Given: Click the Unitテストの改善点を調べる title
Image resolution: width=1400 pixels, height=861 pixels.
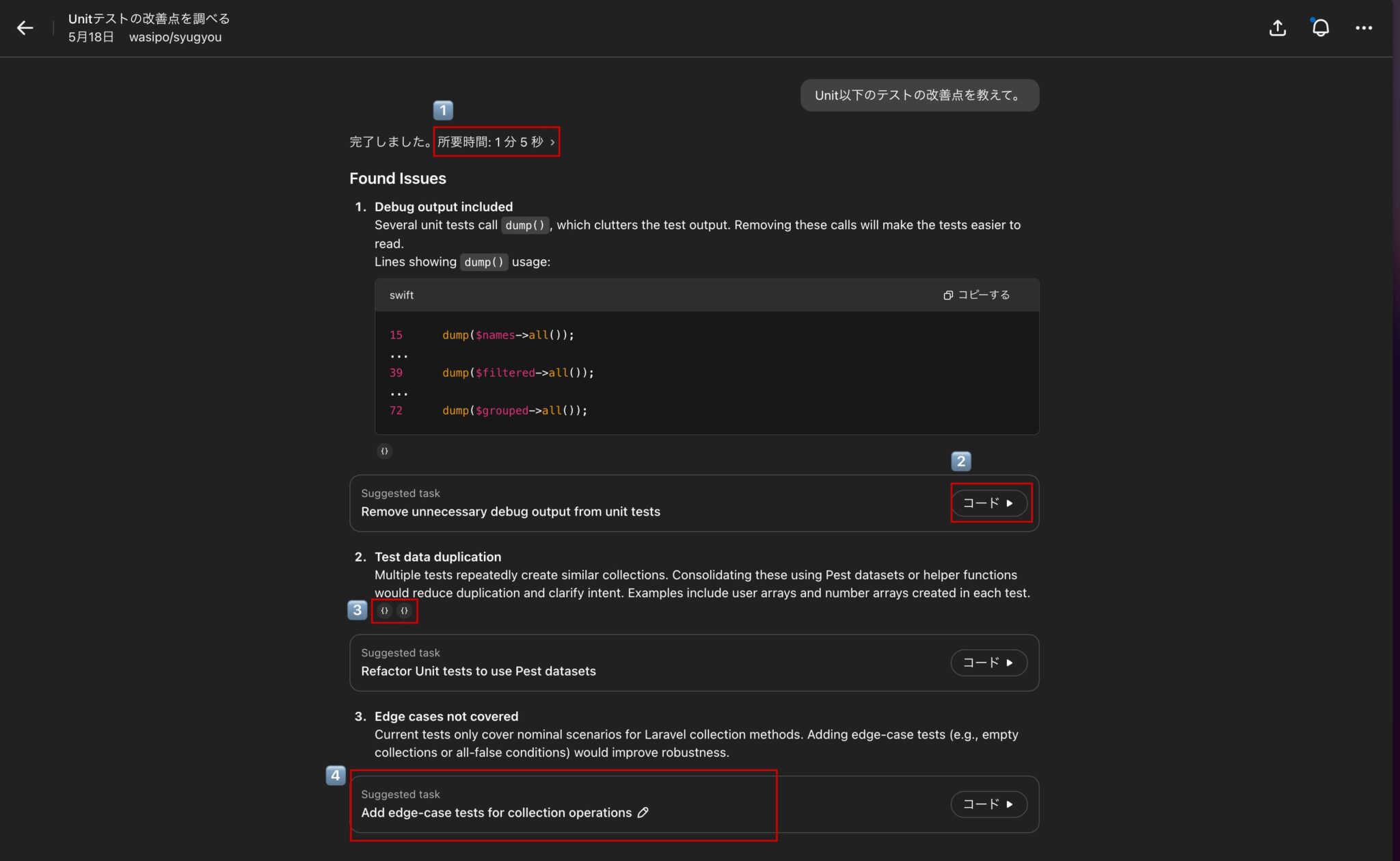Looking at the screenshot, I should point(149,18).
